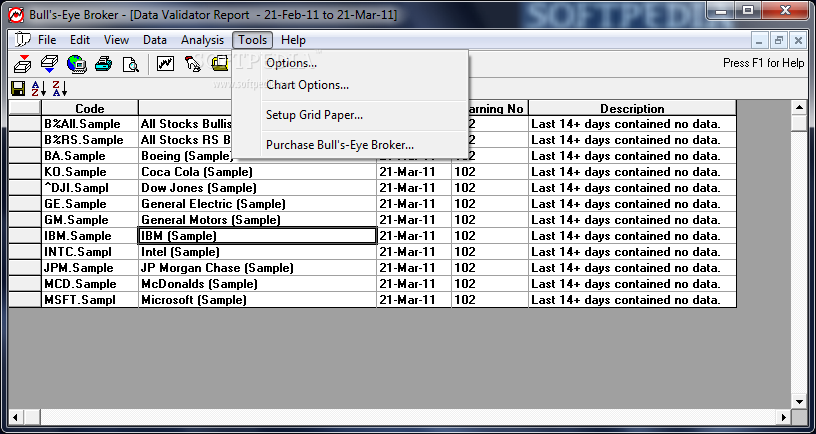This screenshot has width=816, height=434.
Task: Select the KO.Sample code cell
Action: point(90,172)
